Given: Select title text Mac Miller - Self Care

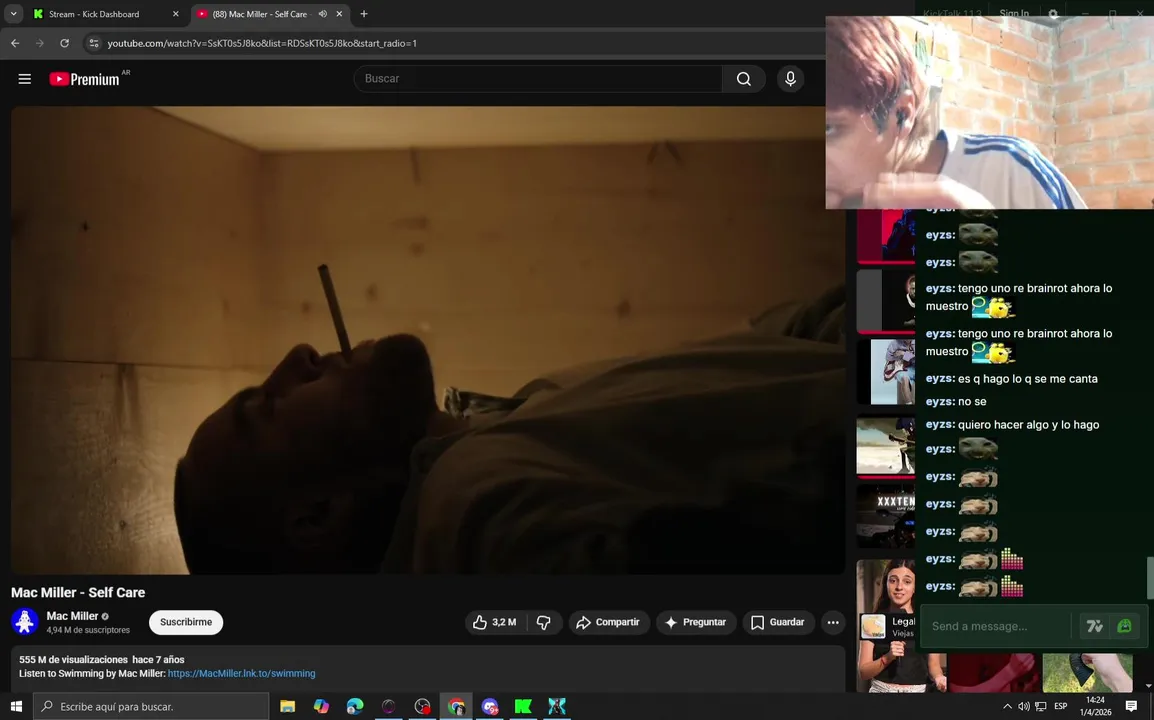Looking at the screenshot, I should (78, 593).
